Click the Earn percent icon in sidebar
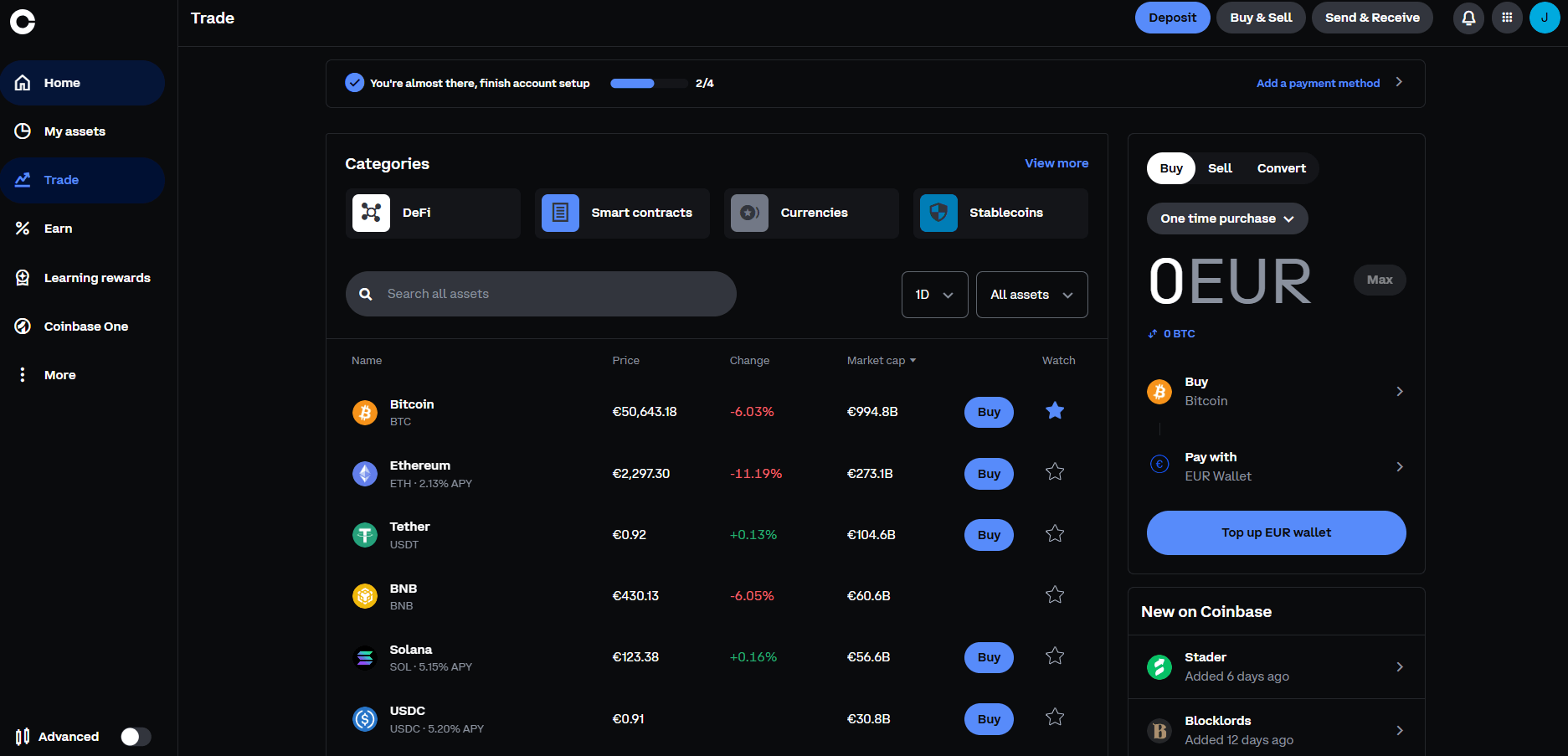 point(23,229)
